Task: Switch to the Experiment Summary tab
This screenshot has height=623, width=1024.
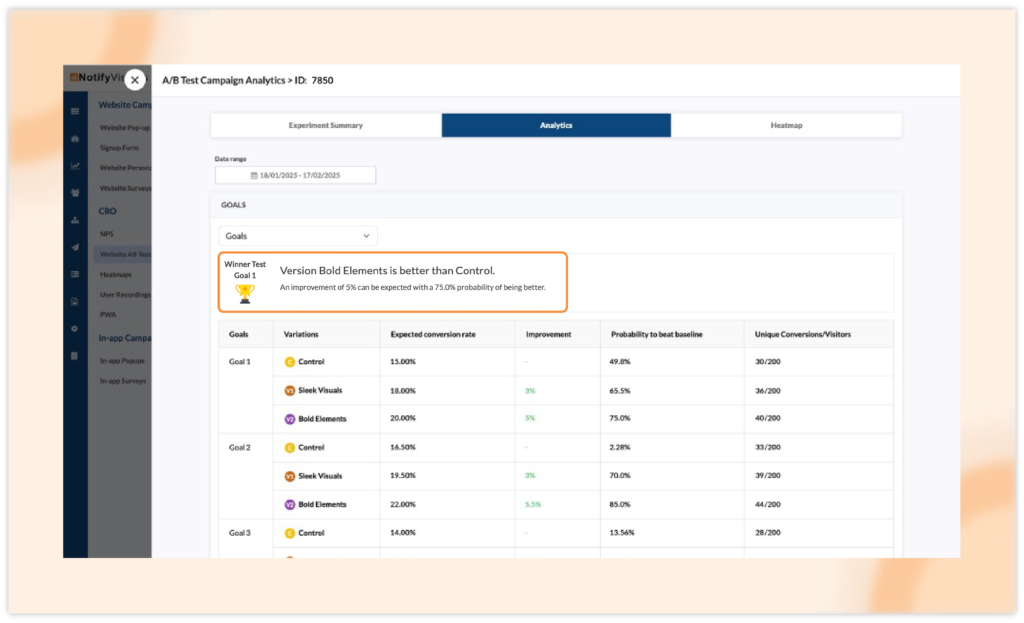Action: pyautogui.click(x=326, y=125)
